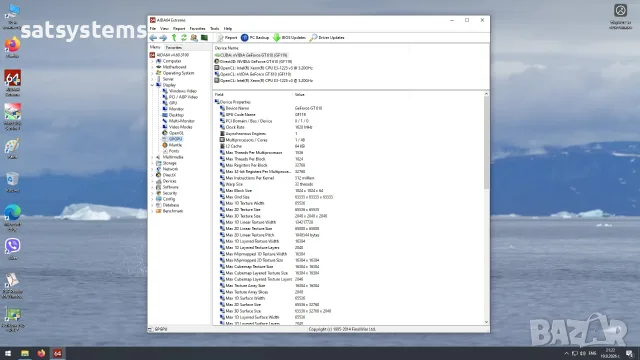This screenshot has width=640, height=360.
Task: Start PC Backup from the toolbar
Action: tap(255, 38)
